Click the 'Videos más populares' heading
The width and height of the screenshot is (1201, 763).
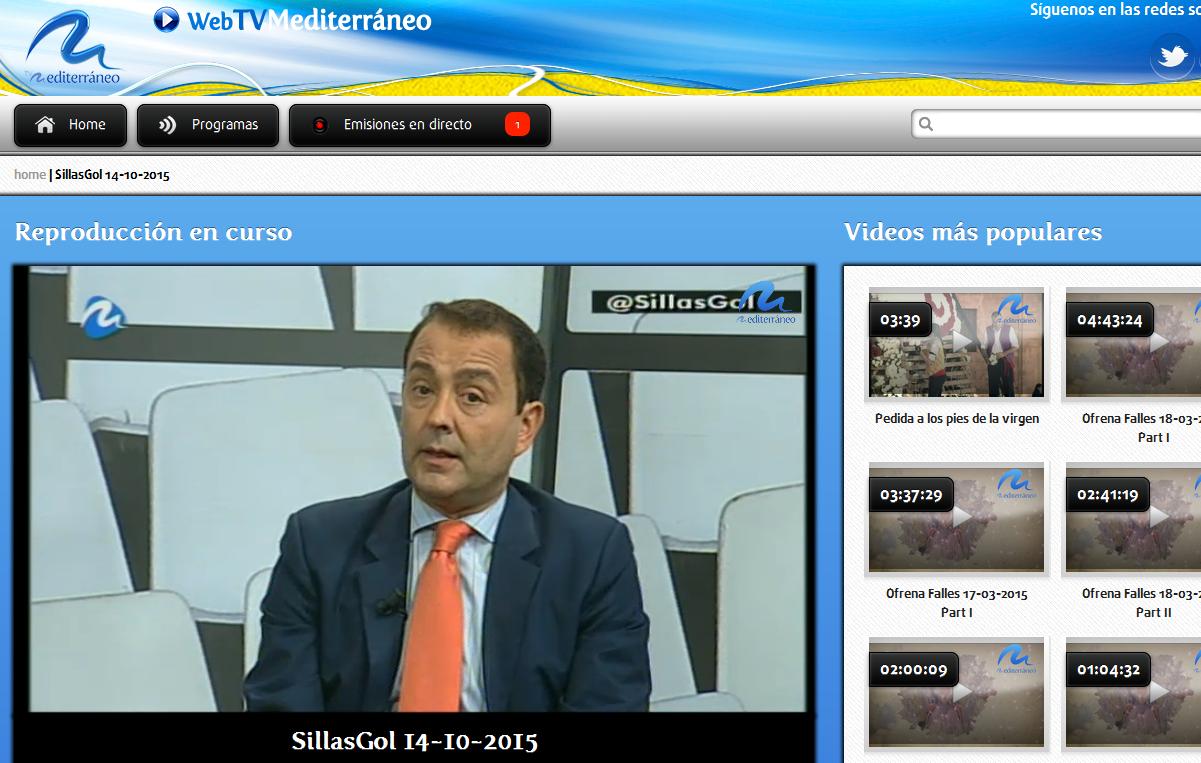pyautogui.click(x=973, y=232)
